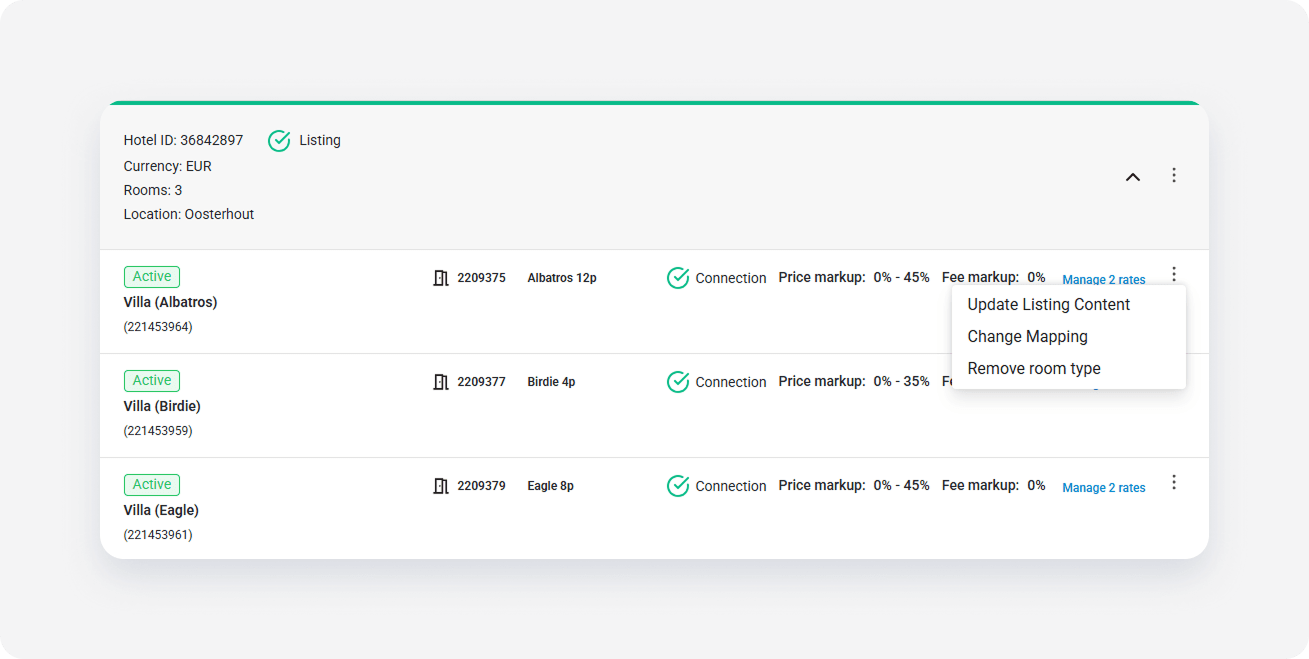Click Eagle row Fee markup 0% value
This screenshot has height=659, width=1309.
pos(1036,485)
